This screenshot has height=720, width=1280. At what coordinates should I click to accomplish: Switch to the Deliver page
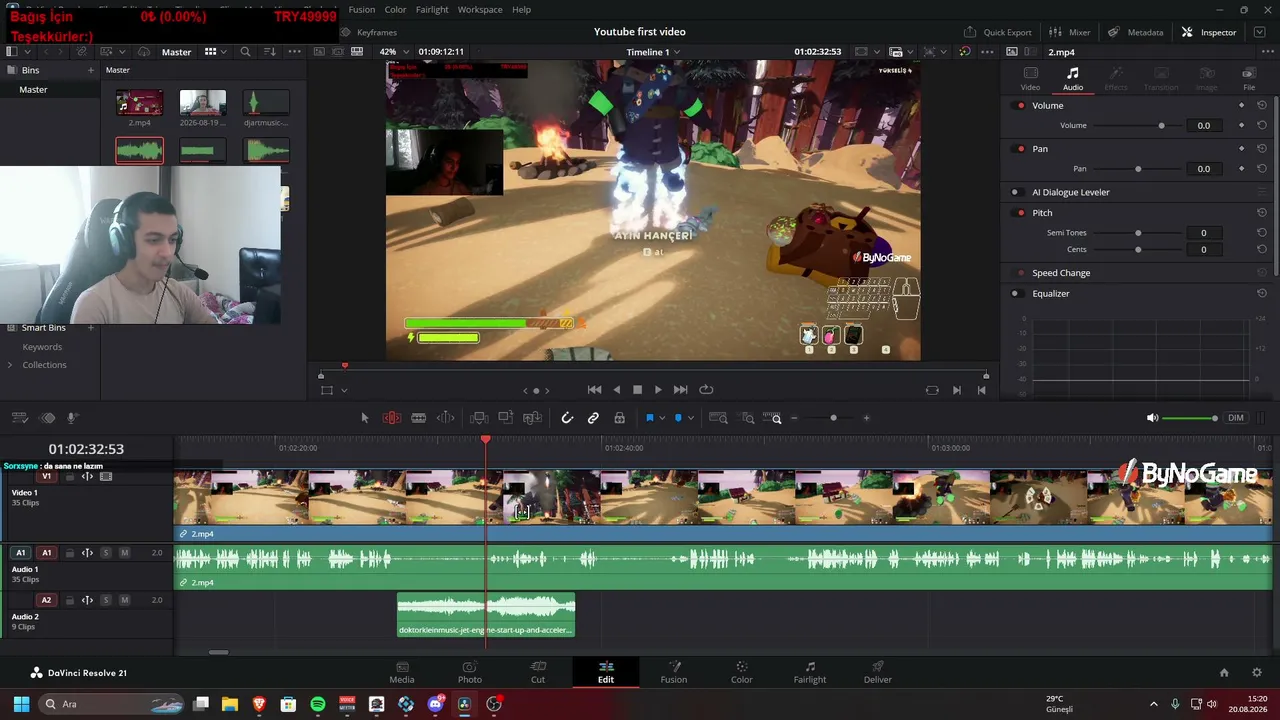click(x=878, y=672)
